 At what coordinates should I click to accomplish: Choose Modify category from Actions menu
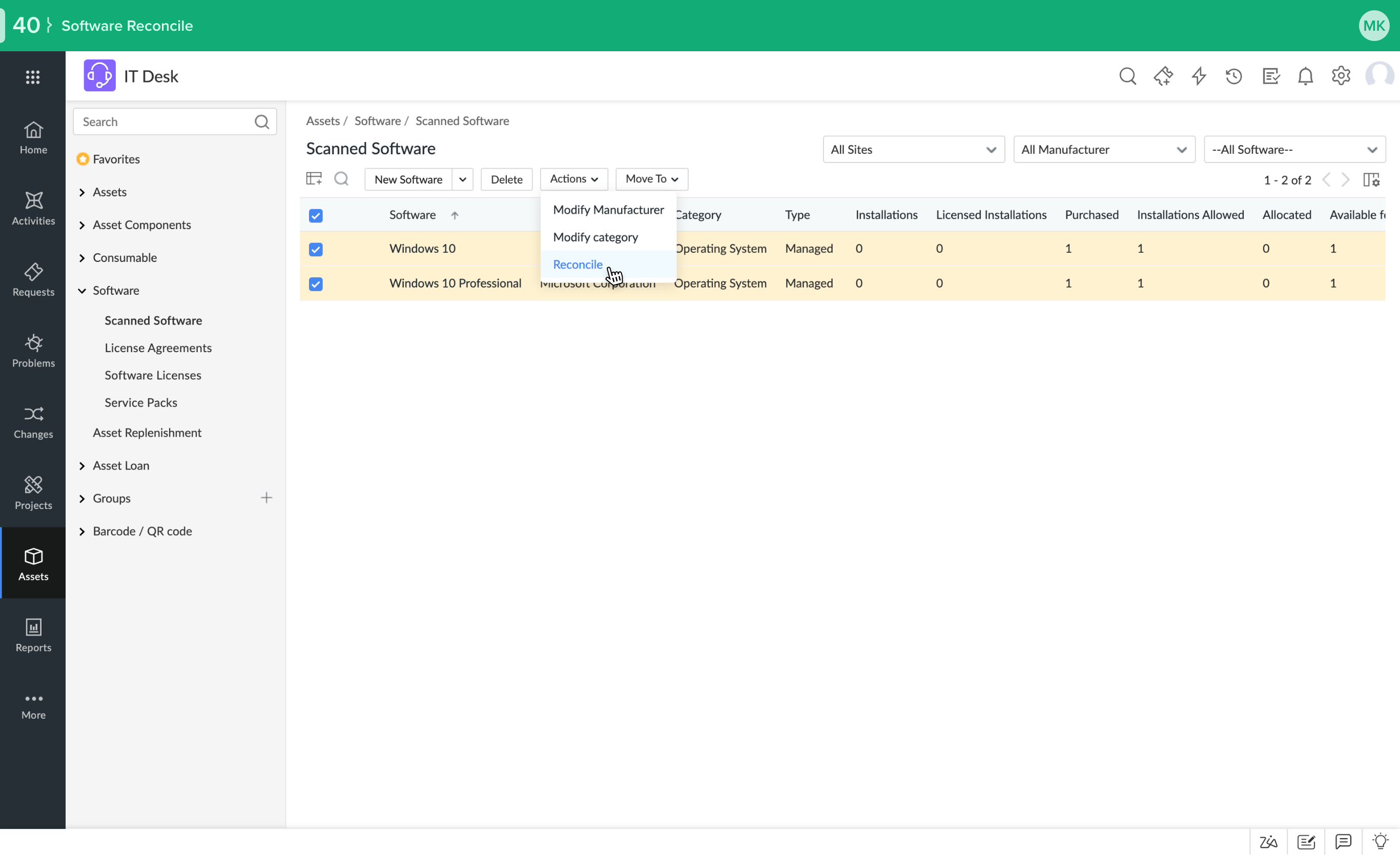pyautogui.click(x=608, y=237)
